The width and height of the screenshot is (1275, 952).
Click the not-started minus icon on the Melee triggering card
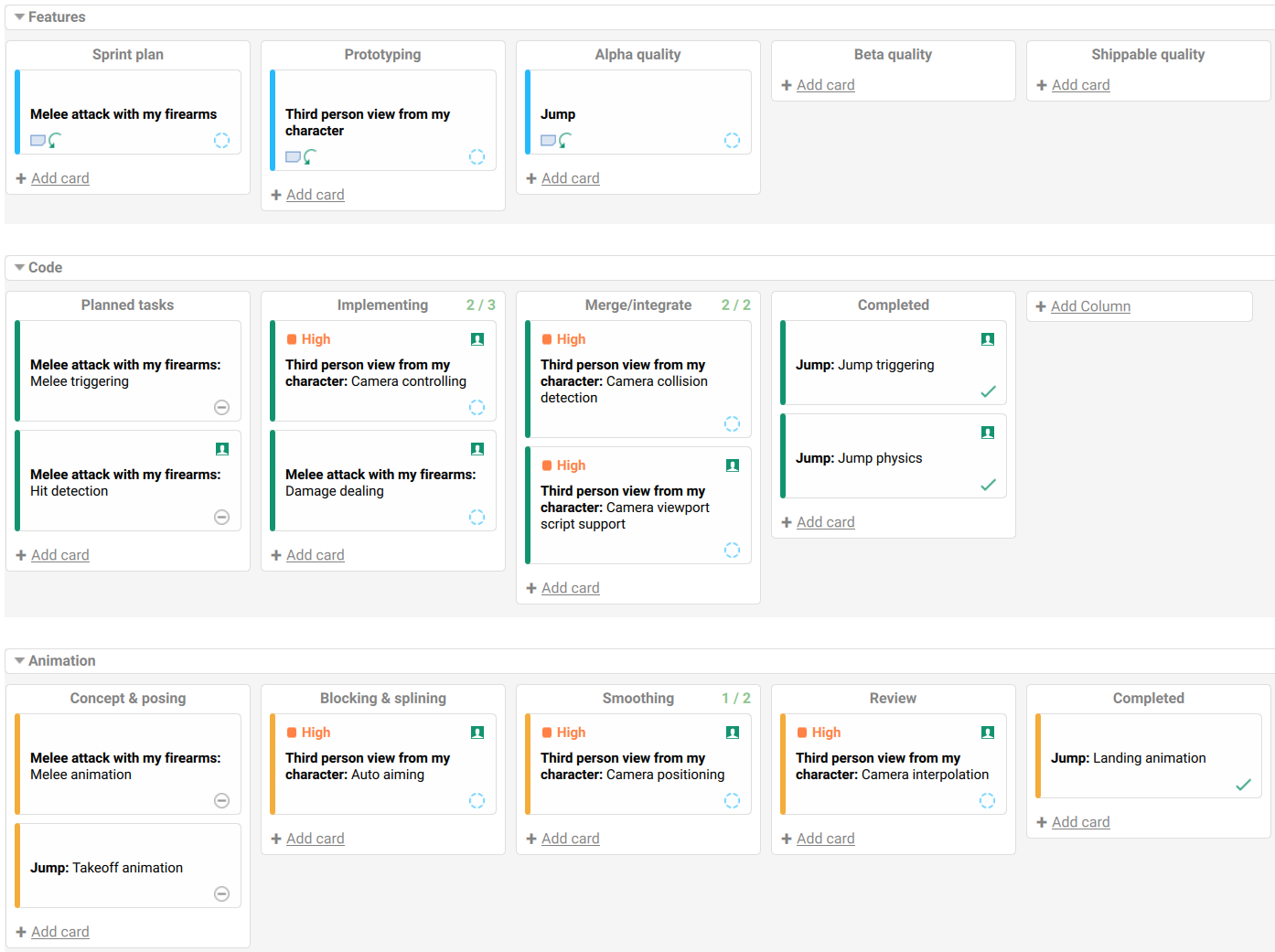coord(221,408)
